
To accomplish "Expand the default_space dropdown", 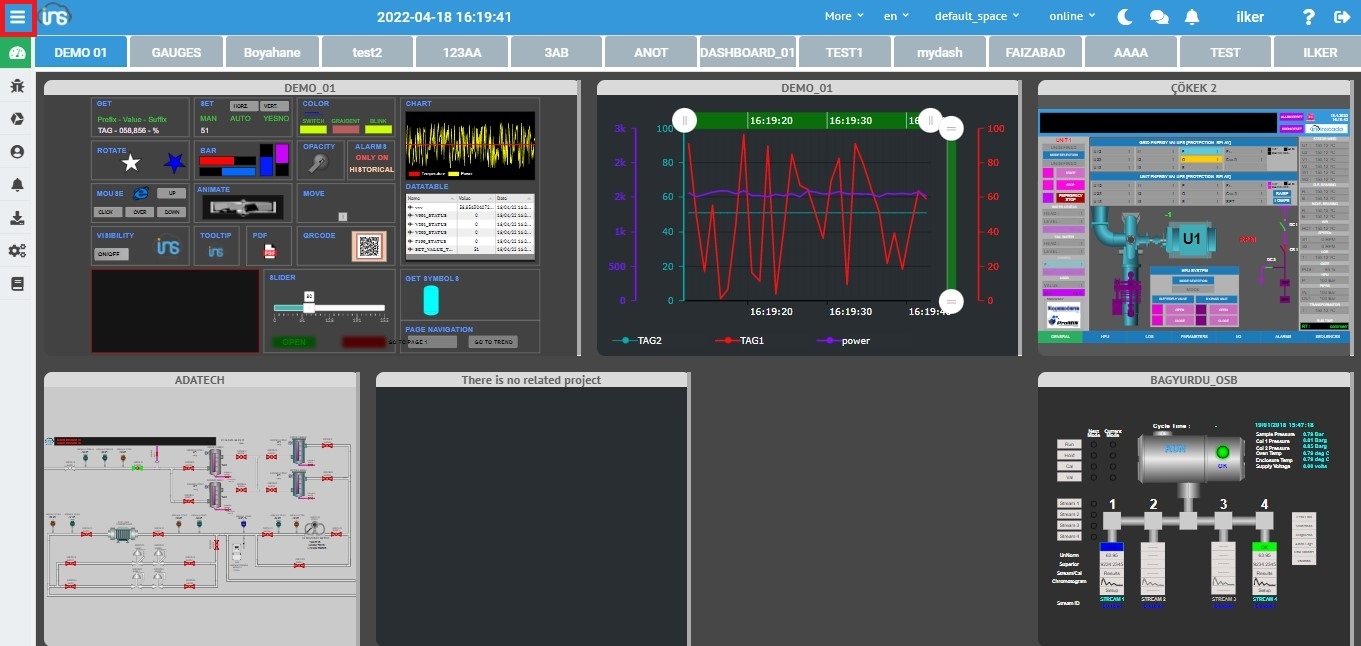I will tap(976, 17).
